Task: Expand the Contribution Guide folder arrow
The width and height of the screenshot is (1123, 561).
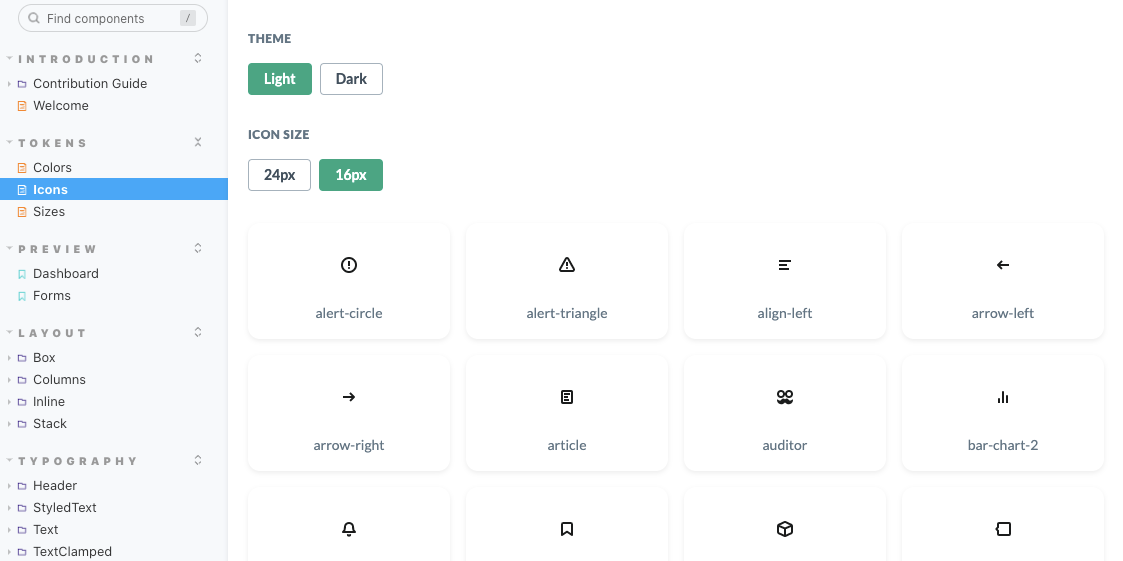Action: click(9, 84)
